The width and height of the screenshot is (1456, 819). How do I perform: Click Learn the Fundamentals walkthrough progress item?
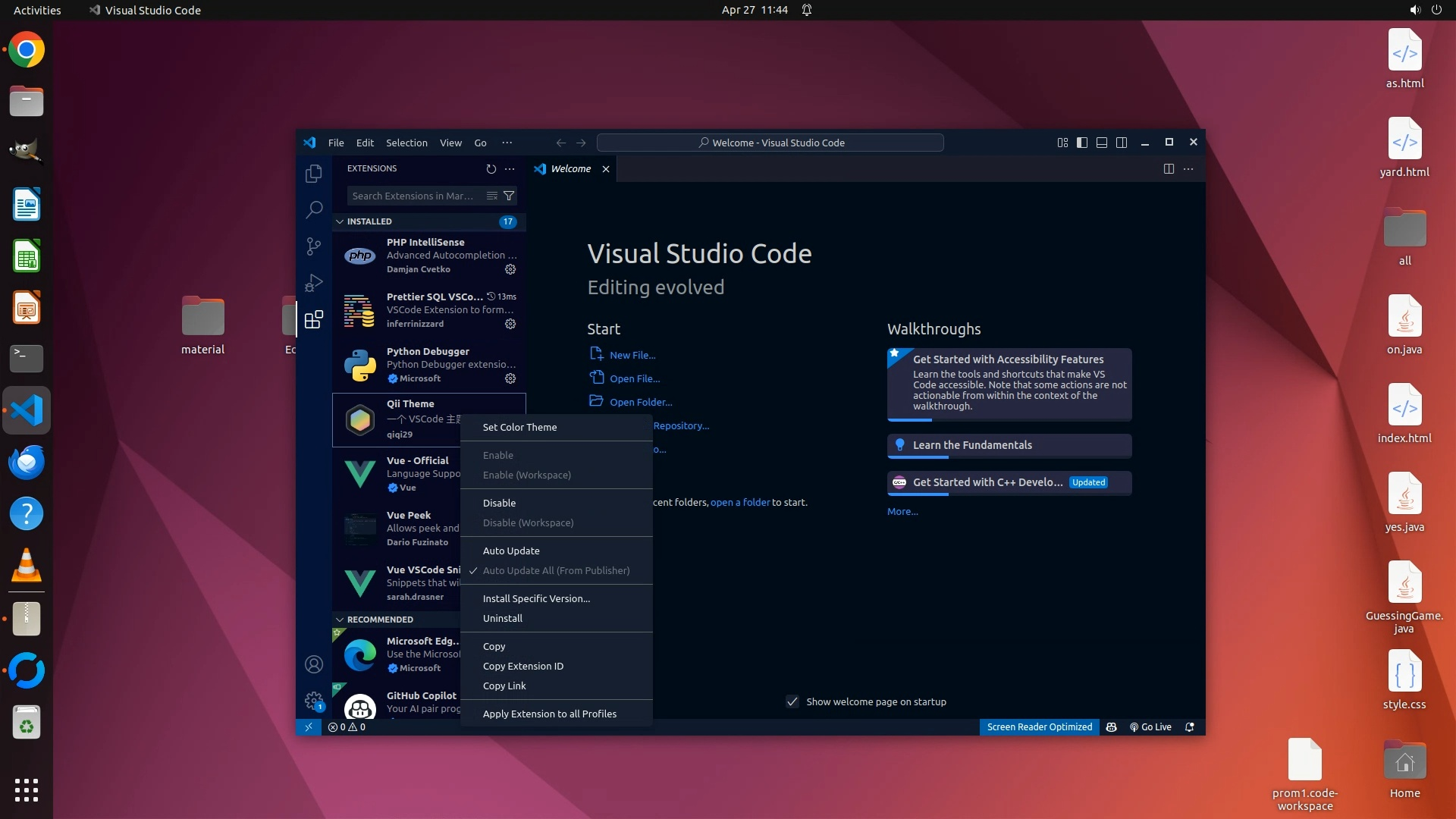1009,445
